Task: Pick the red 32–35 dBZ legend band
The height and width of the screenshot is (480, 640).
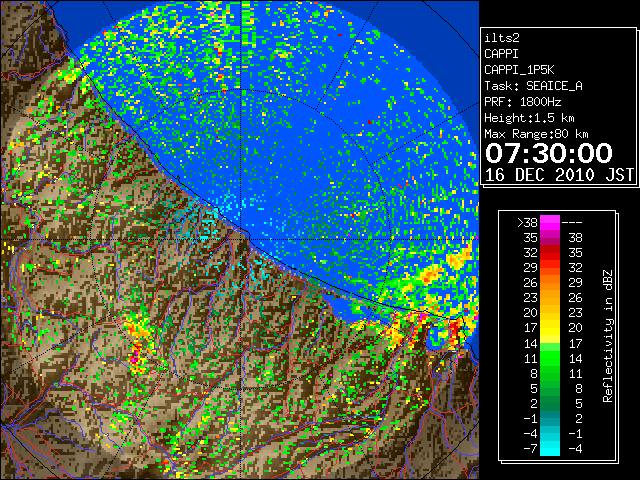Action: tap(550, 253)
